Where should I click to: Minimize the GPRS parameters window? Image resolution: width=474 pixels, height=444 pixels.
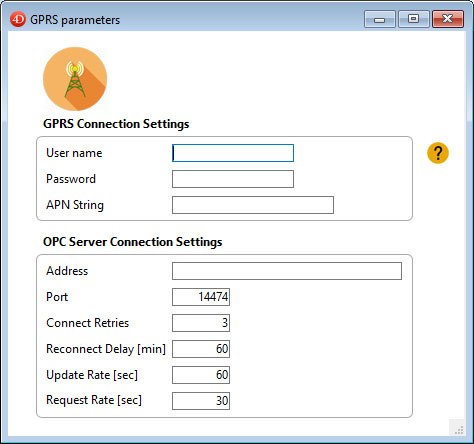pos(380,19)
